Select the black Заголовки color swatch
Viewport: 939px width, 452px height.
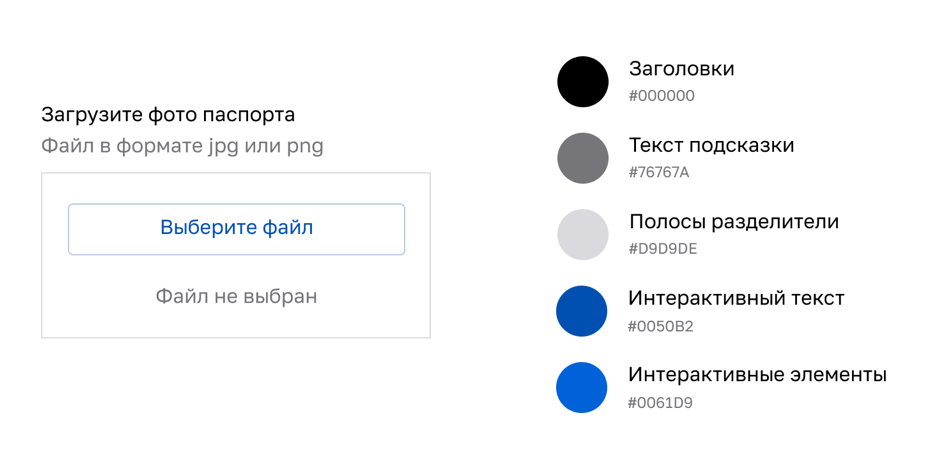(583, 82)
